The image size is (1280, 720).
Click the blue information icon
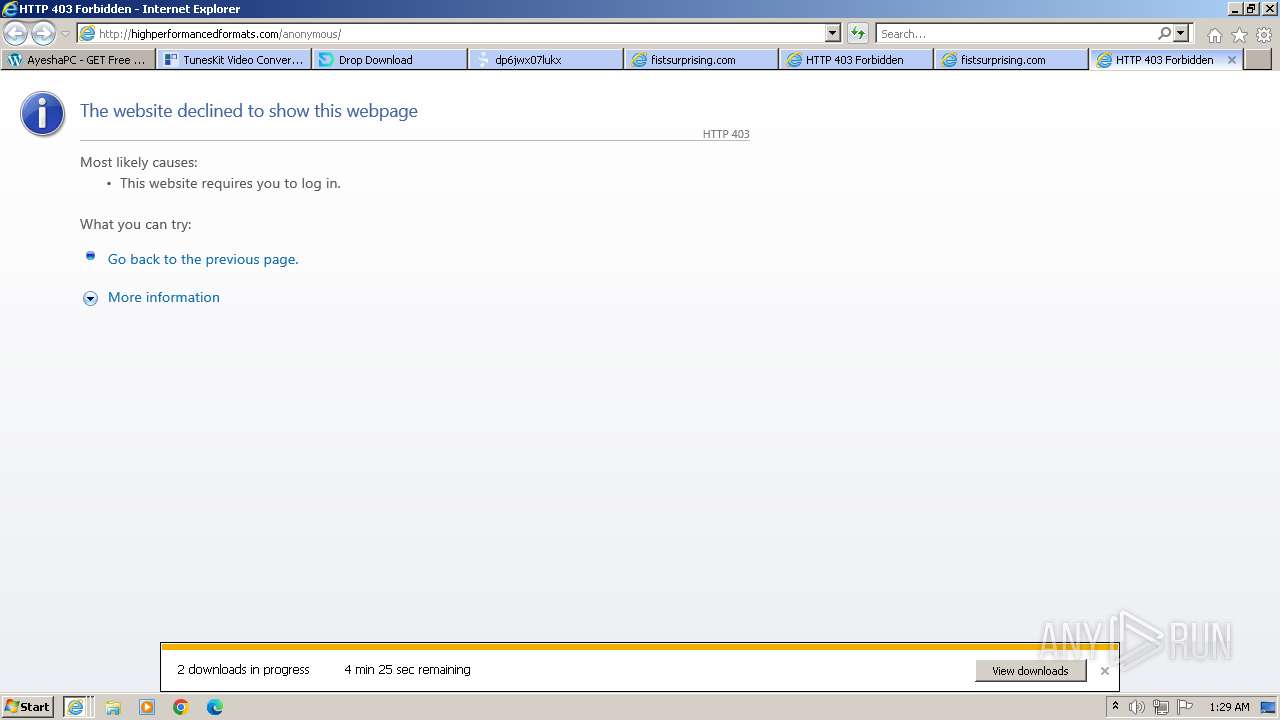[42, 114]
